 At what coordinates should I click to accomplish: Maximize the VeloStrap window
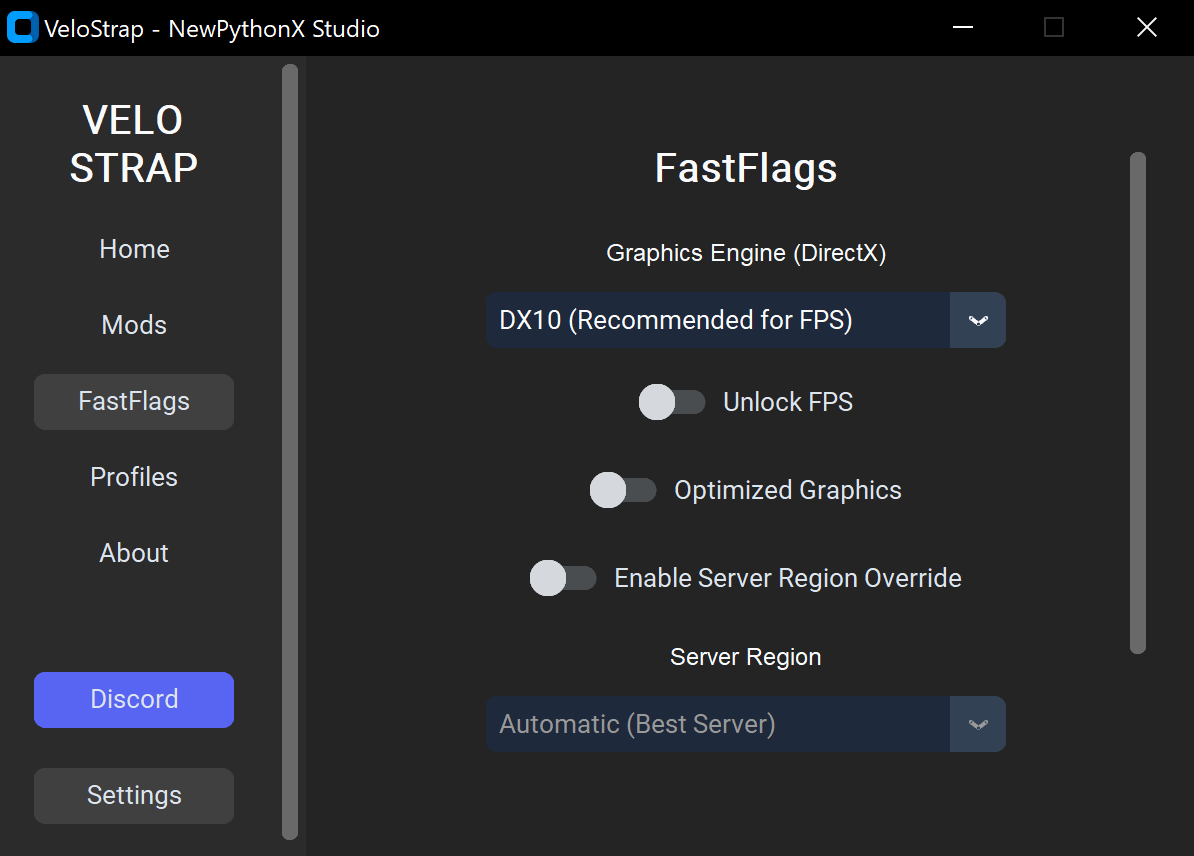click(x=1054, y=28)
